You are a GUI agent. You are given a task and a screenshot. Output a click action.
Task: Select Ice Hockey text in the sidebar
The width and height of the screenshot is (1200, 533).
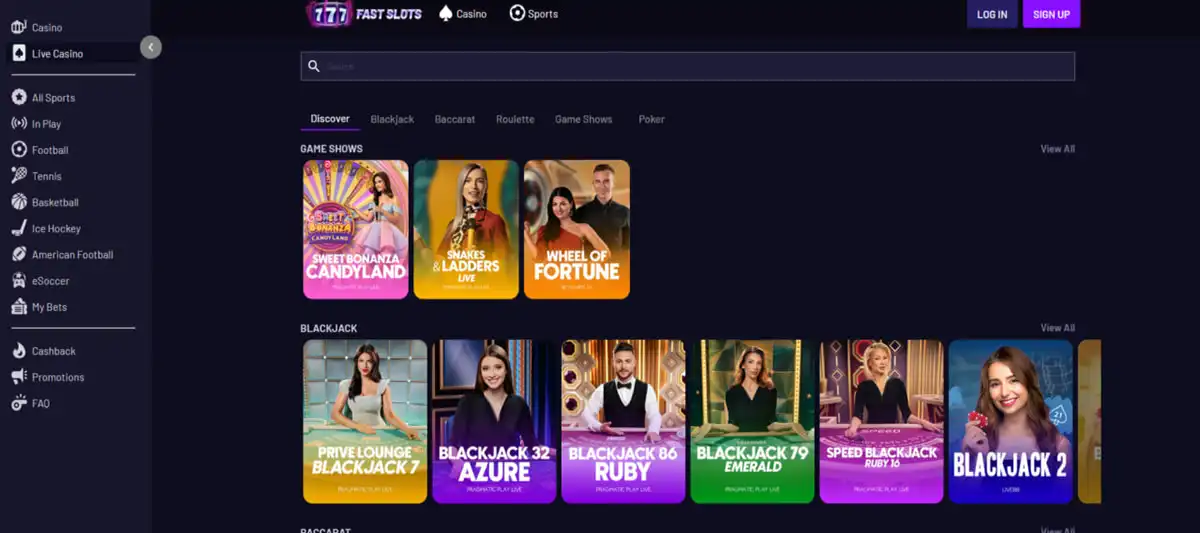coord(56,229)
